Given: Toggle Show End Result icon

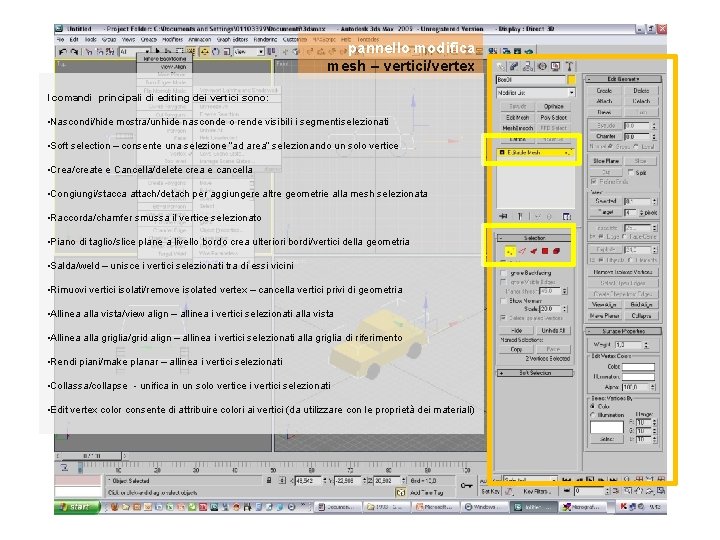Looking at the screenshot, I should pos(520,216).
